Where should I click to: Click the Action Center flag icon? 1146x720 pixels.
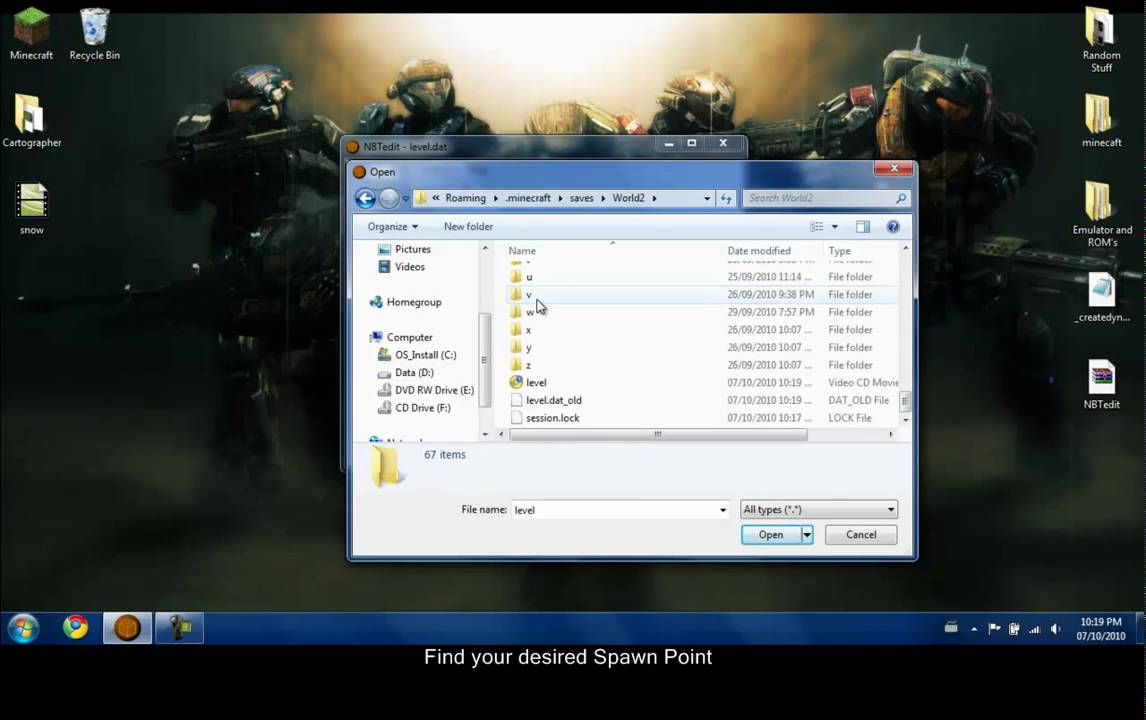[994, 629]
